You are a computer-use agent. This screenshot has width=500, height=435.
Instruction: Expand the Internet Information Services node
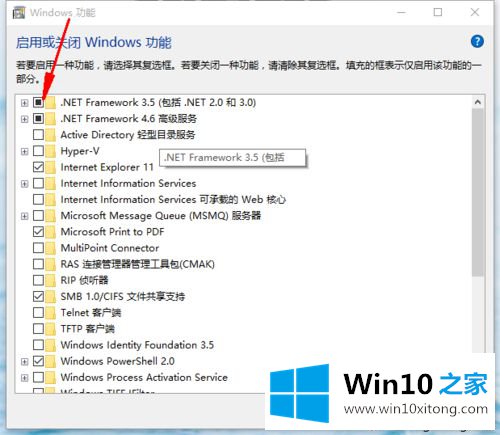point(24,184)
